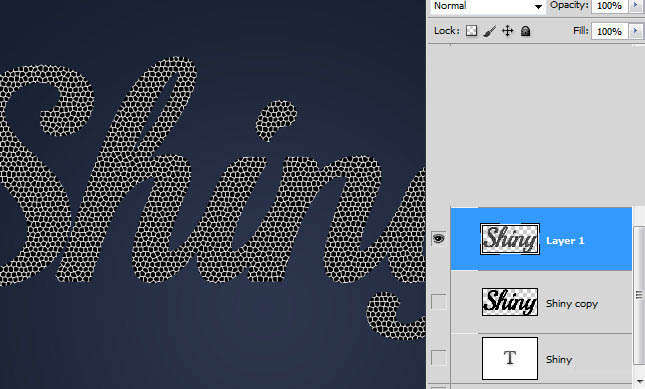Open the Fill slider arrow
The height and width of the screenshot is (389, 645).
click(636, 31)
